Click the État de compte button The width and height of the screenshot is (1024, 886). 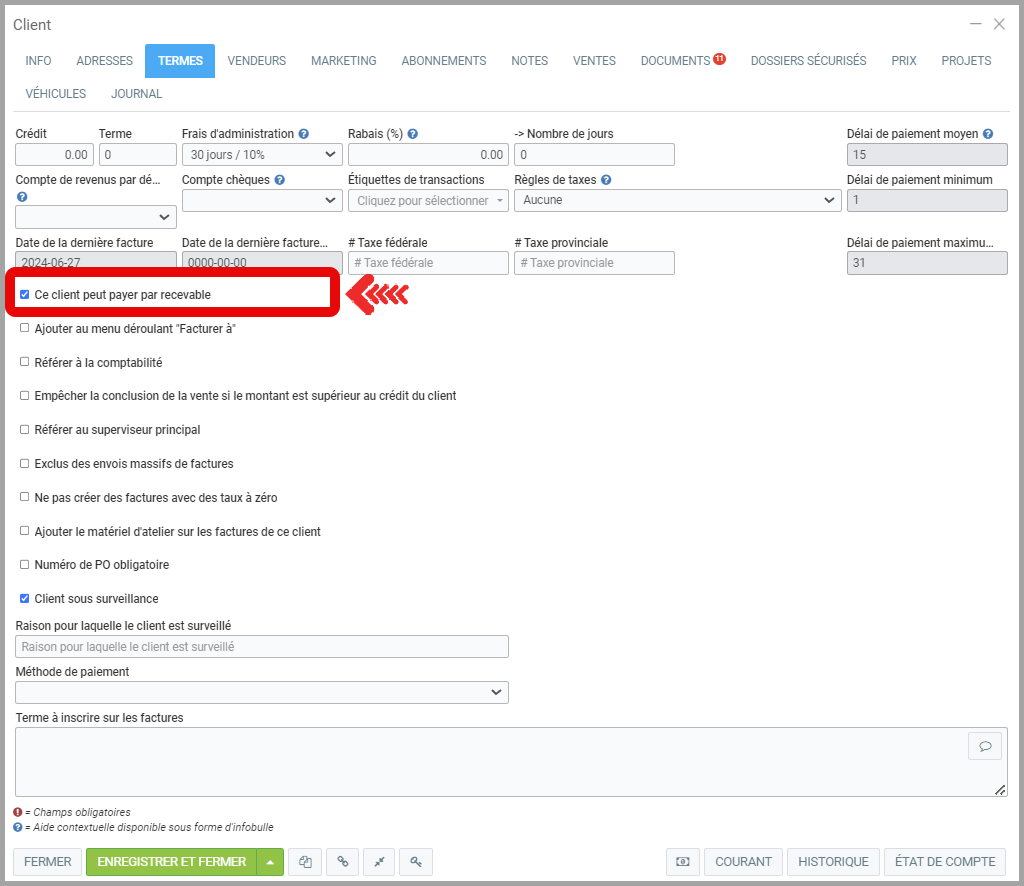(x=945, y=861)
